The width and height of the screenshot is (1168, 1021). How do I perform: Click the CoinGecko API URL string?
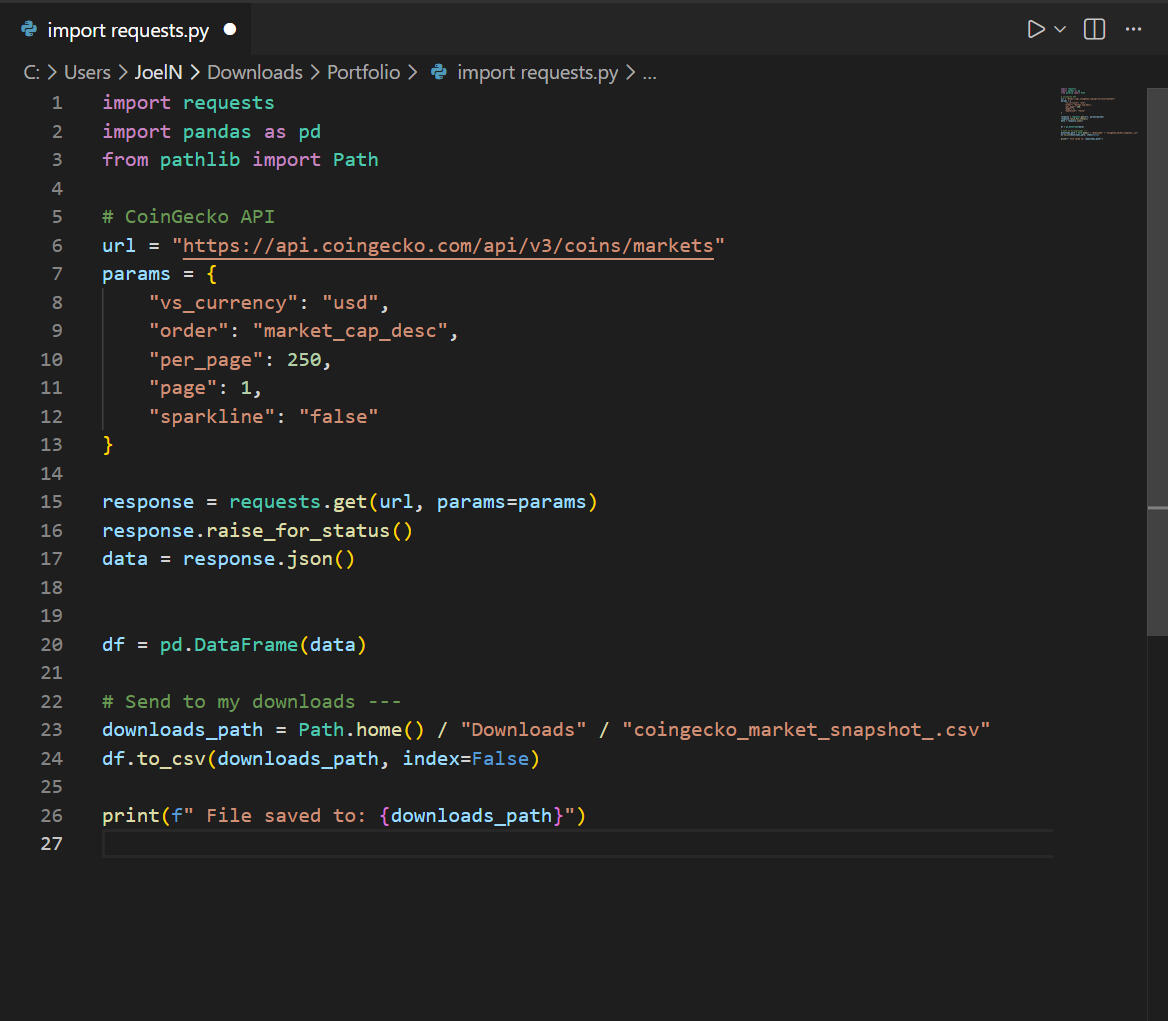tap(448, 246)
